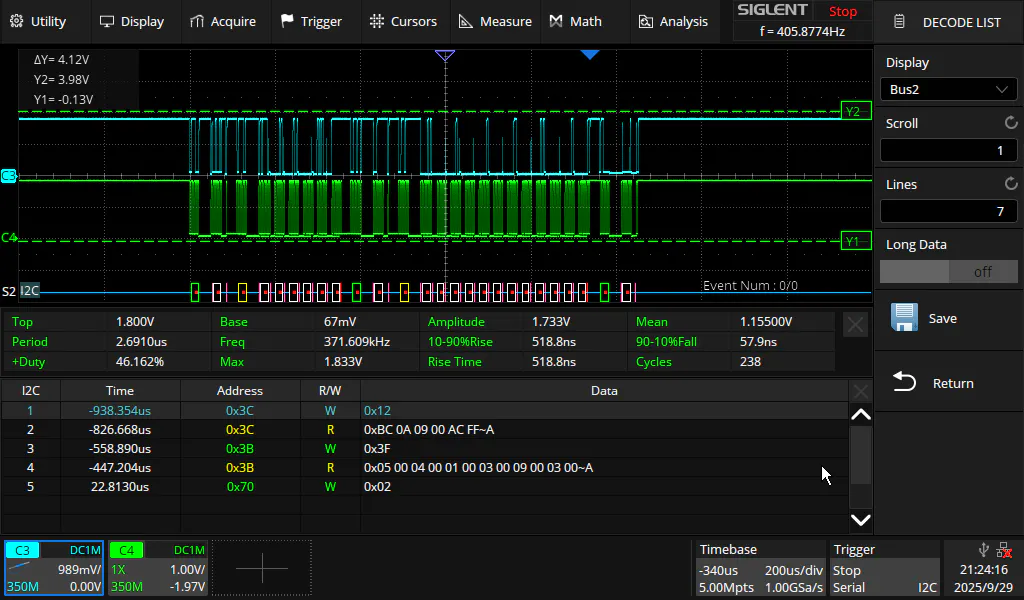Close the I2C decode list table

click(859, 391)
